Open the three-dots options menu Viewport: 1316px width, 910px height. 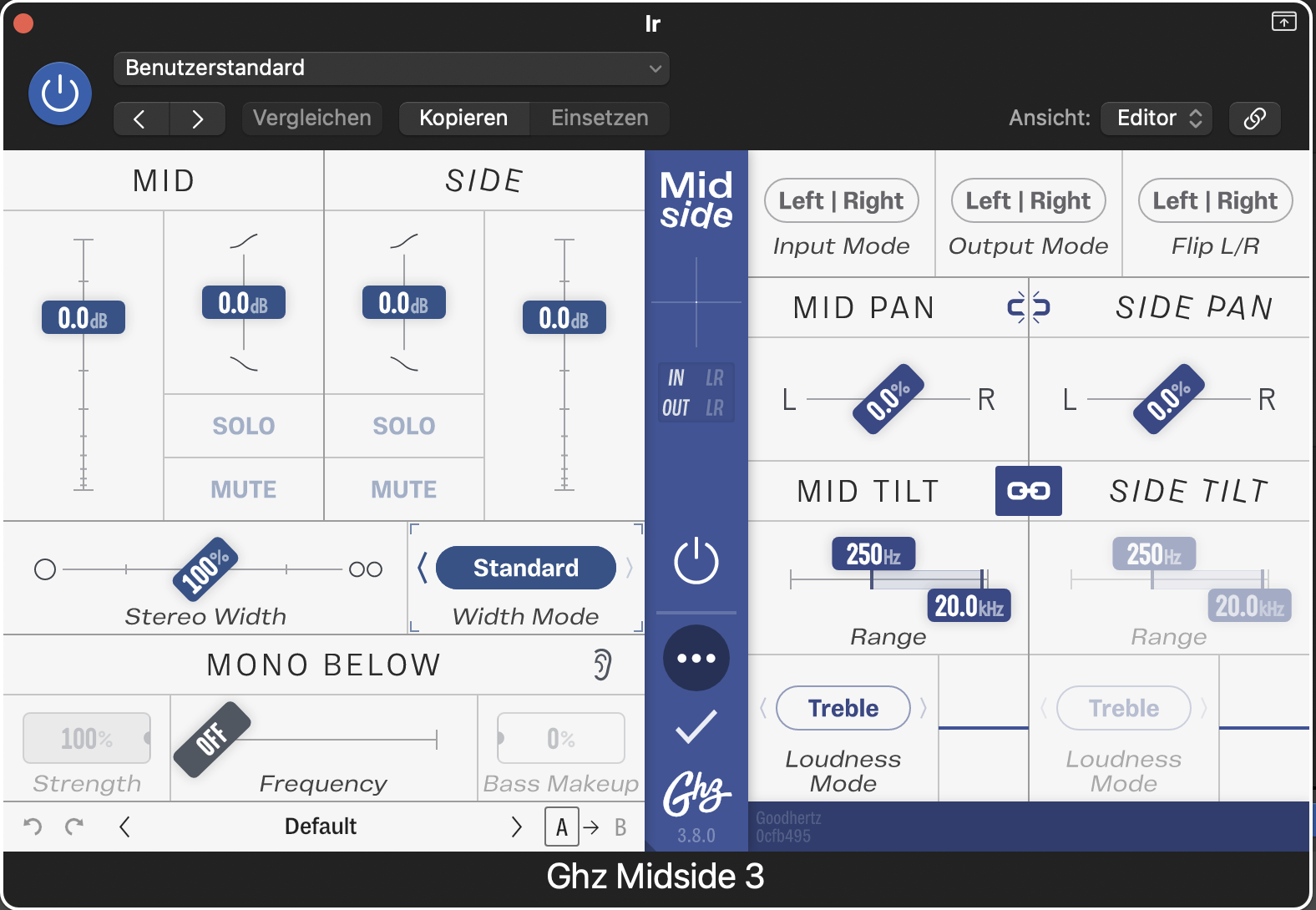coord(696,658)
